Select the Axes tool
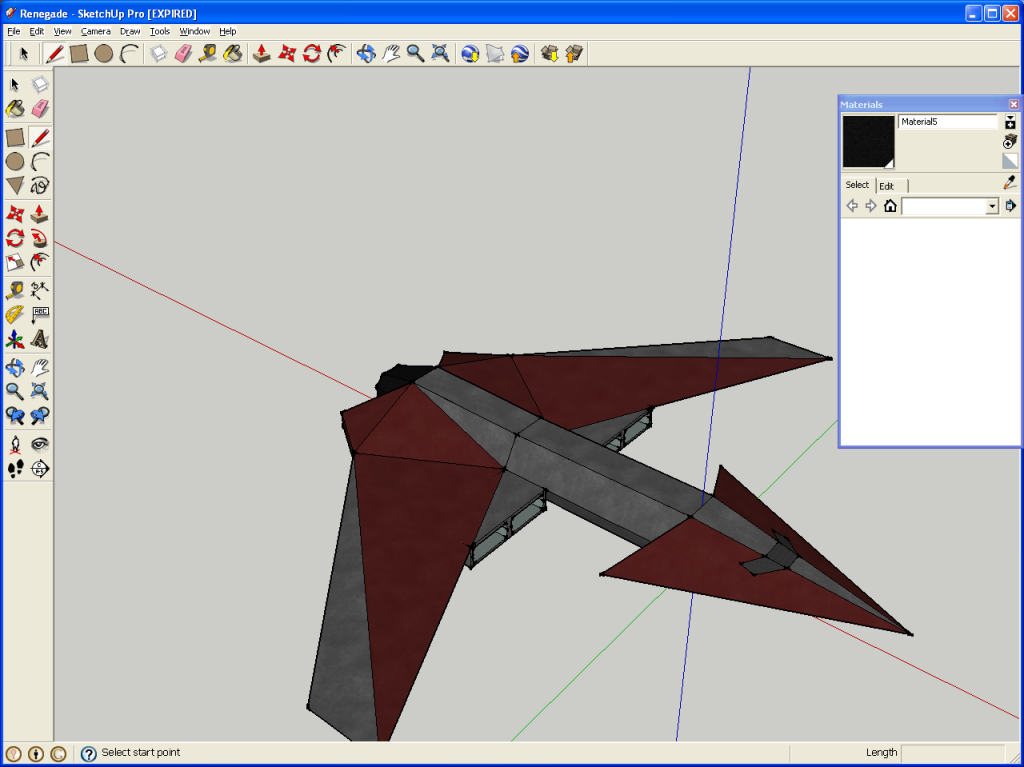 (x=15, y=340)
